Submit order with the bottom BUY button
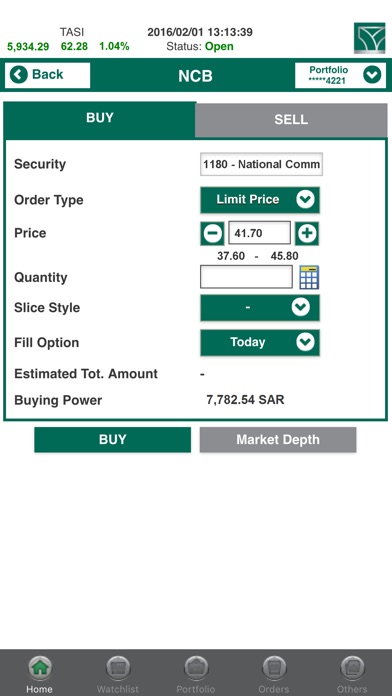Screen dimensions: 392x696 pyautogui.click(x=113, y=440)
